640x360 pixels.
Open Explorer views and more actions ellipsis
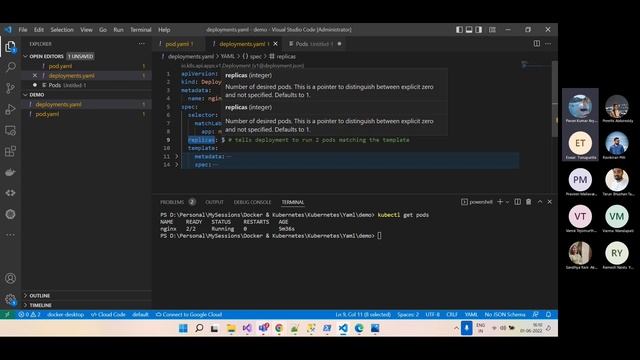(141, 44)
